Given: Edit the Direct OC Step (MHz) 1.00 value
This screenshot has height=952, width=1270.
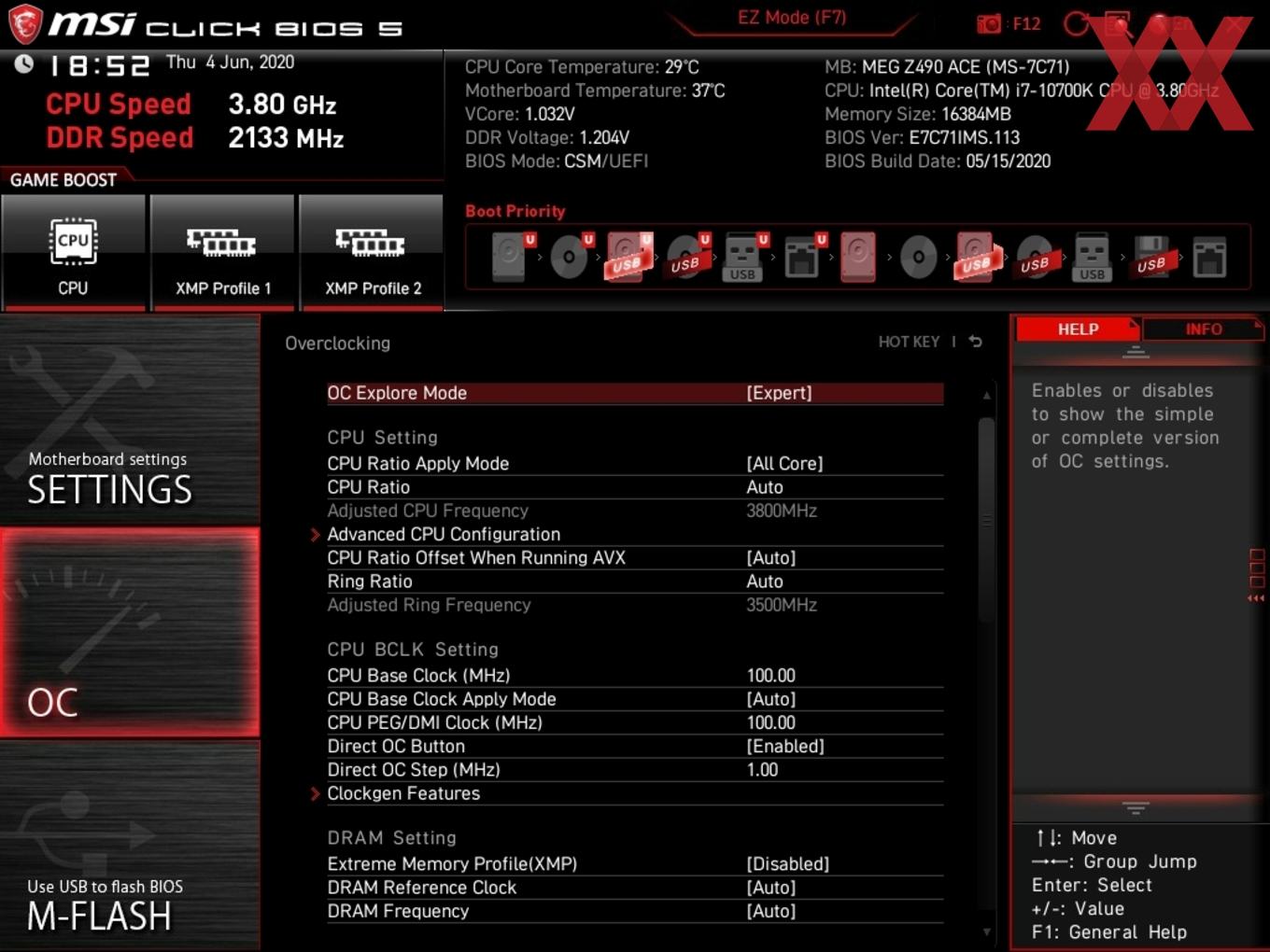Looking at the screenshot, I should 763,770.
